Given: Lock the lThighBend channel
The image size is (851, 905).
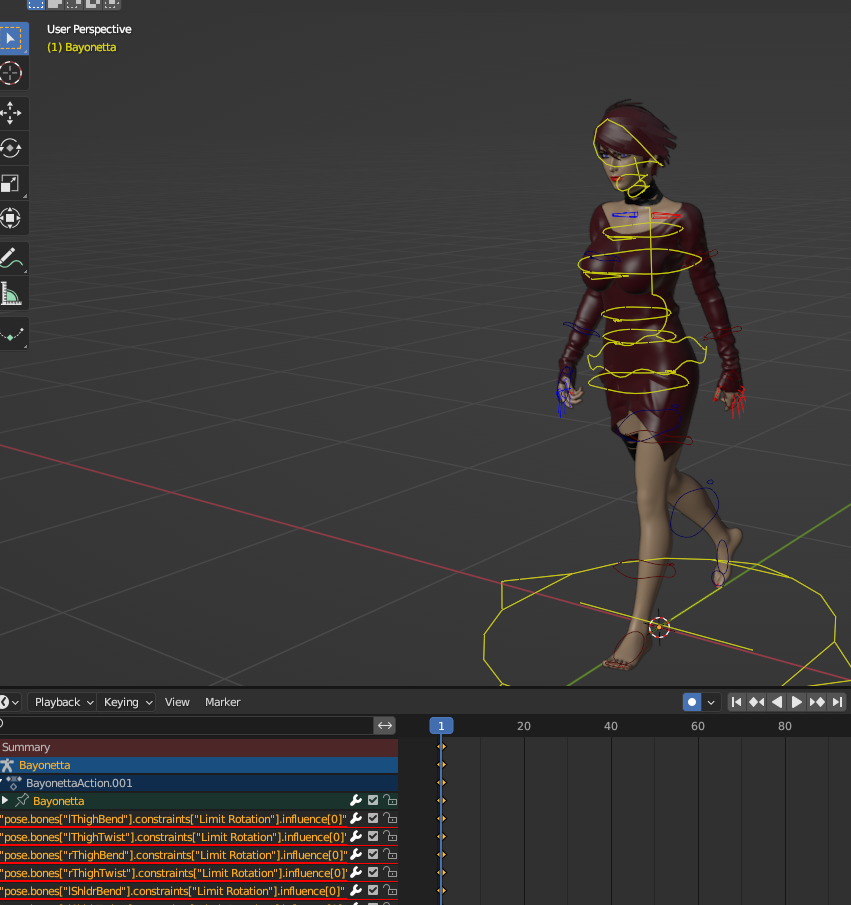Looking at the screenshot, I should (390, 818).
